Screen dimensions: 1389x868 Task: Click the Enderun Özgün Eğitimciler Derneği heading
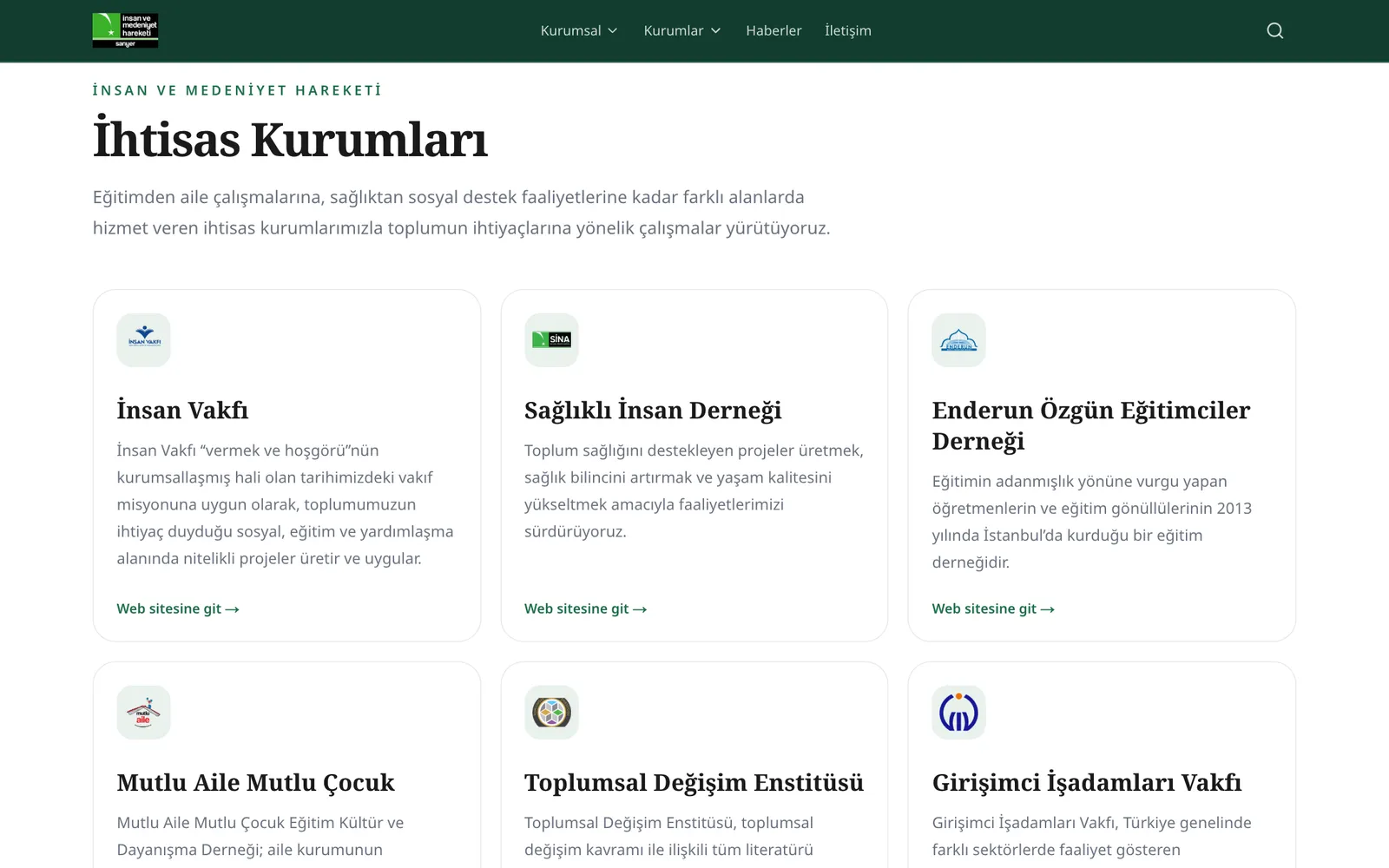(x=1091, y=425)
